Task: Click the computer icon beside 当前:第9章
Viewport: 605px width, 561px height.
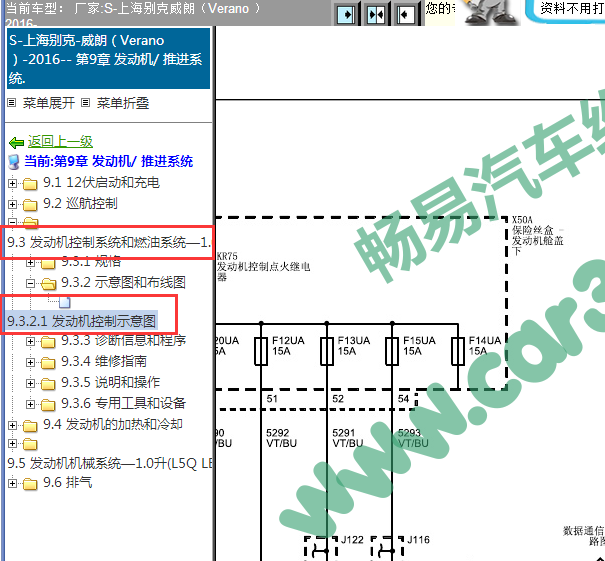Action: pos(14,162)
